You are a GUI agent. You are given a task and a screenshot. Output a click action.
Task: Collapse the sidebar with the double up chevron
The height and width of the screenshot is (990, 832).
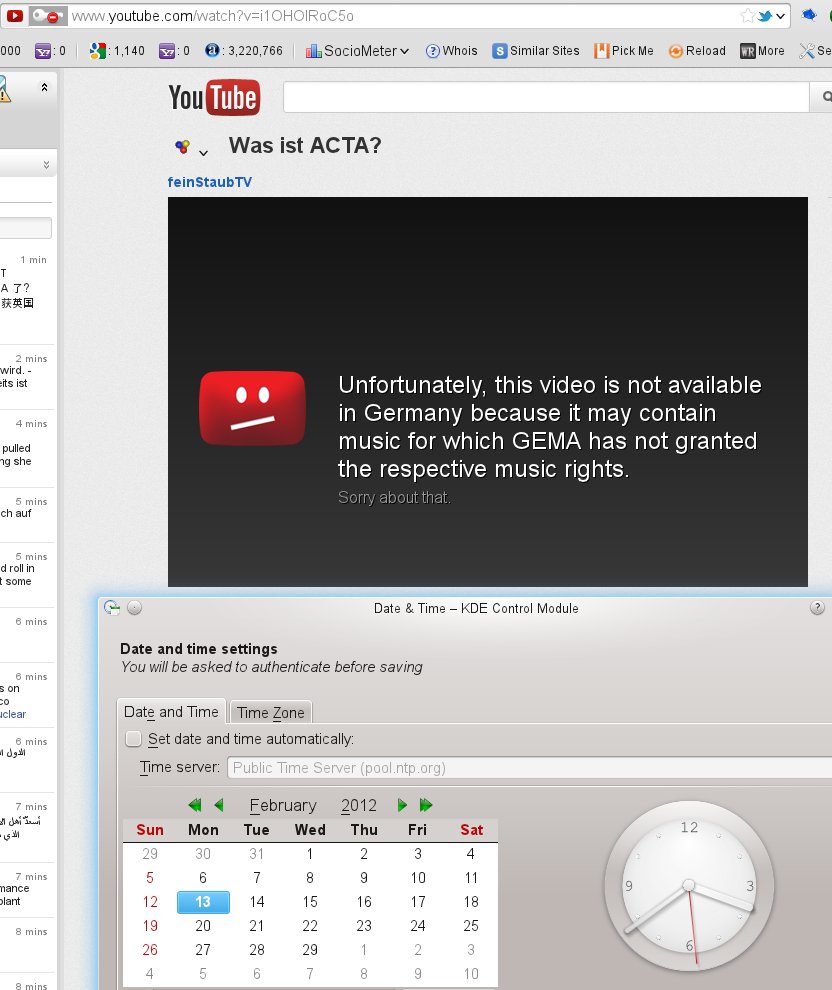[44, 87]
